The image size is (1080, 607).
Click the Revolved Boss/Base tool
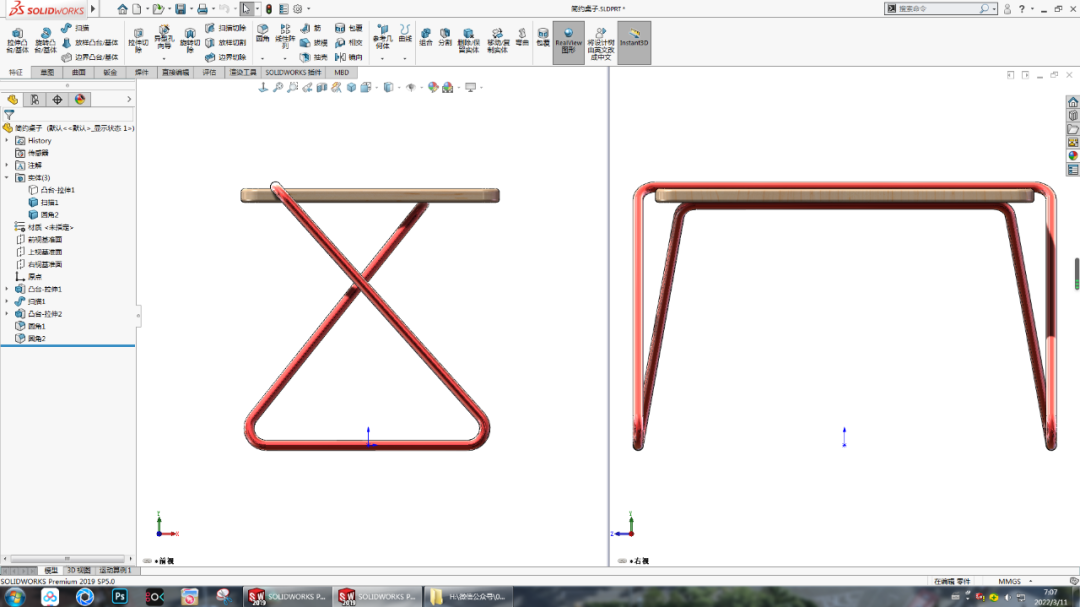tap(45, 41)
